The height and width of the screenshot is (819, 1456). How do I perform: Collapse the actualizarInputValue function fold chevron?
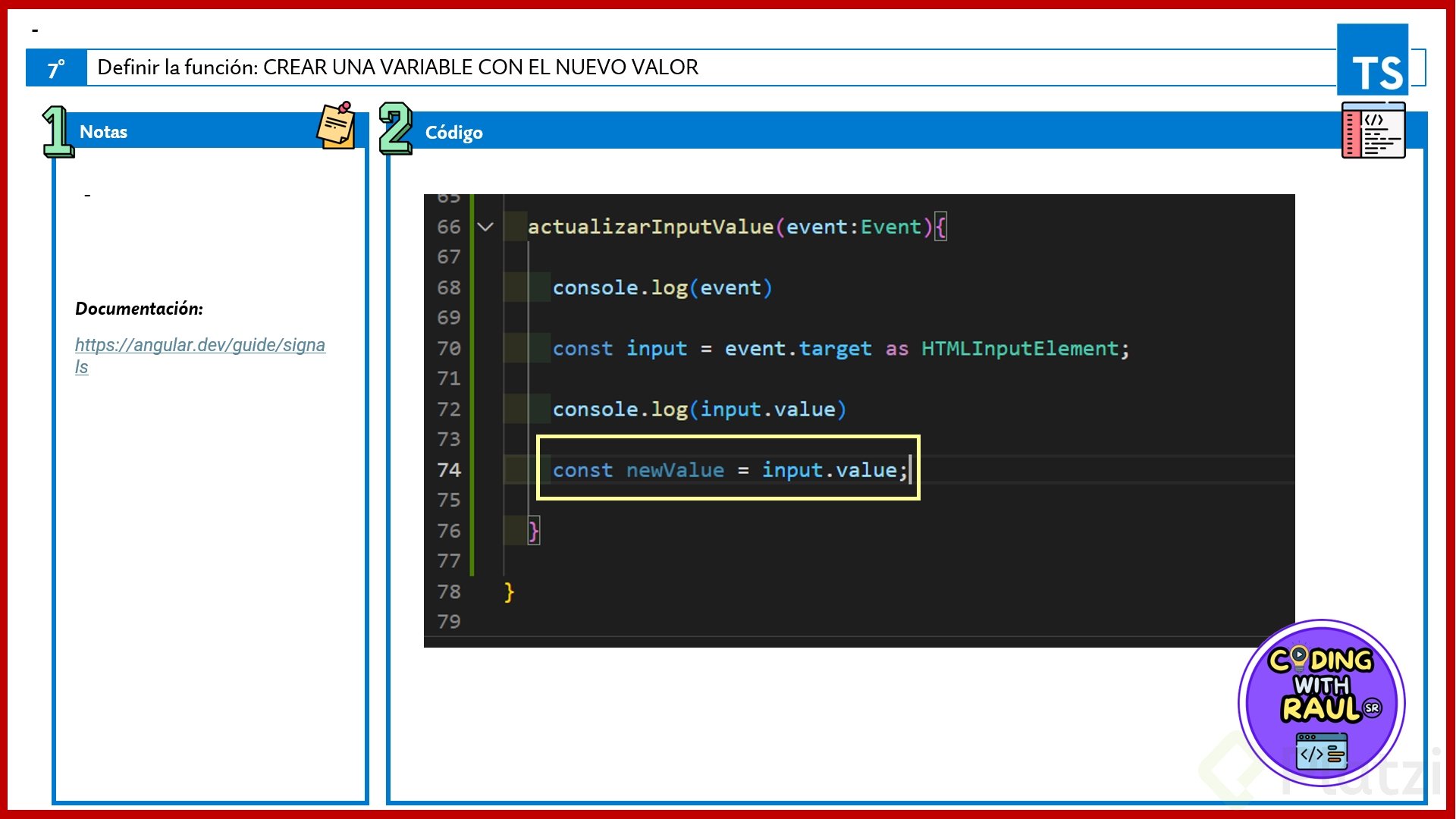(x=485, y=227)
